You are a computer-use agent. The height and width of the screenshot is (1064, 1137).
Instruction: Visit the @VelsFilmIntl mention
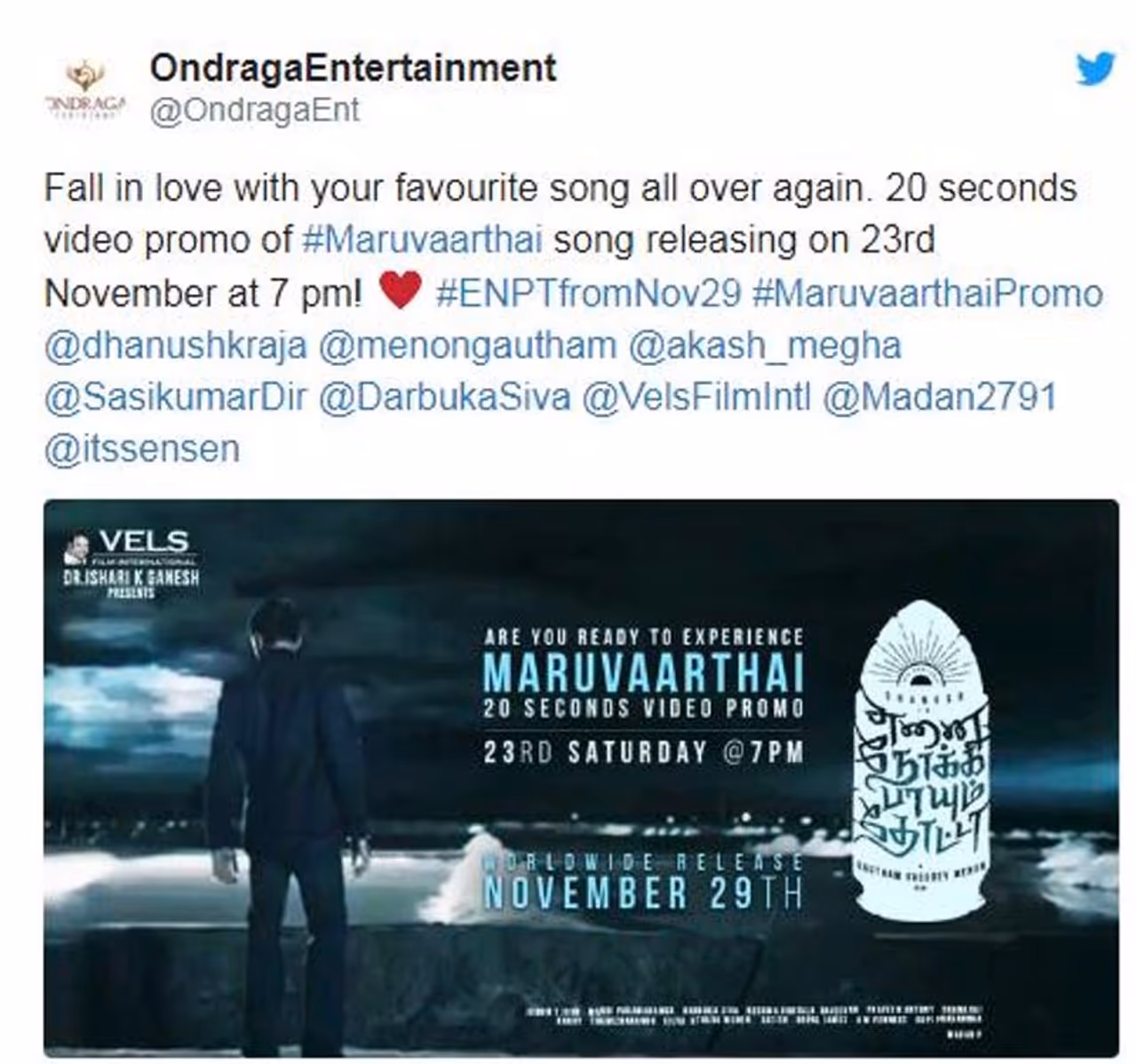point(696,396)
